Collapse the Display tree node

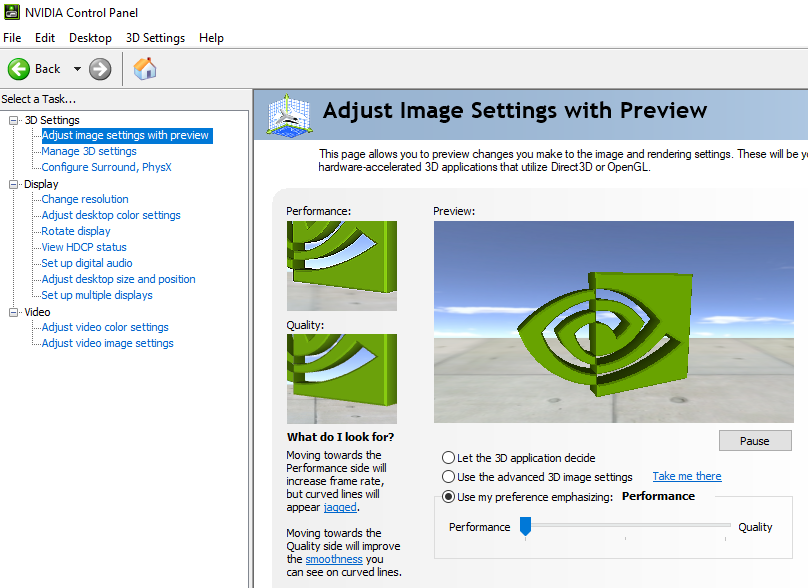pos(13,184)
